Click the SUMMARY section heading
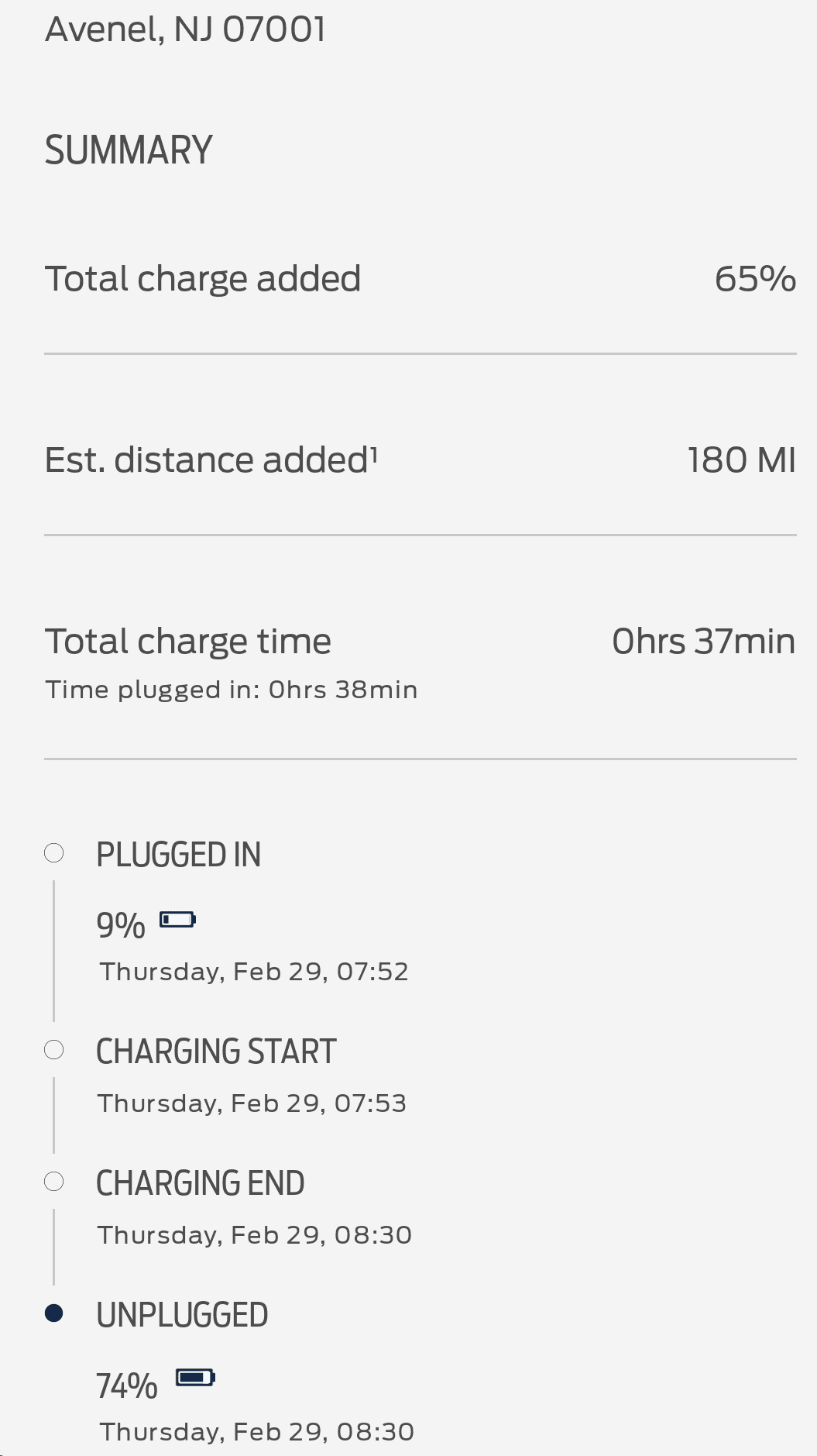This screenshot has height=1456, width=817. [x=129, y=150]
